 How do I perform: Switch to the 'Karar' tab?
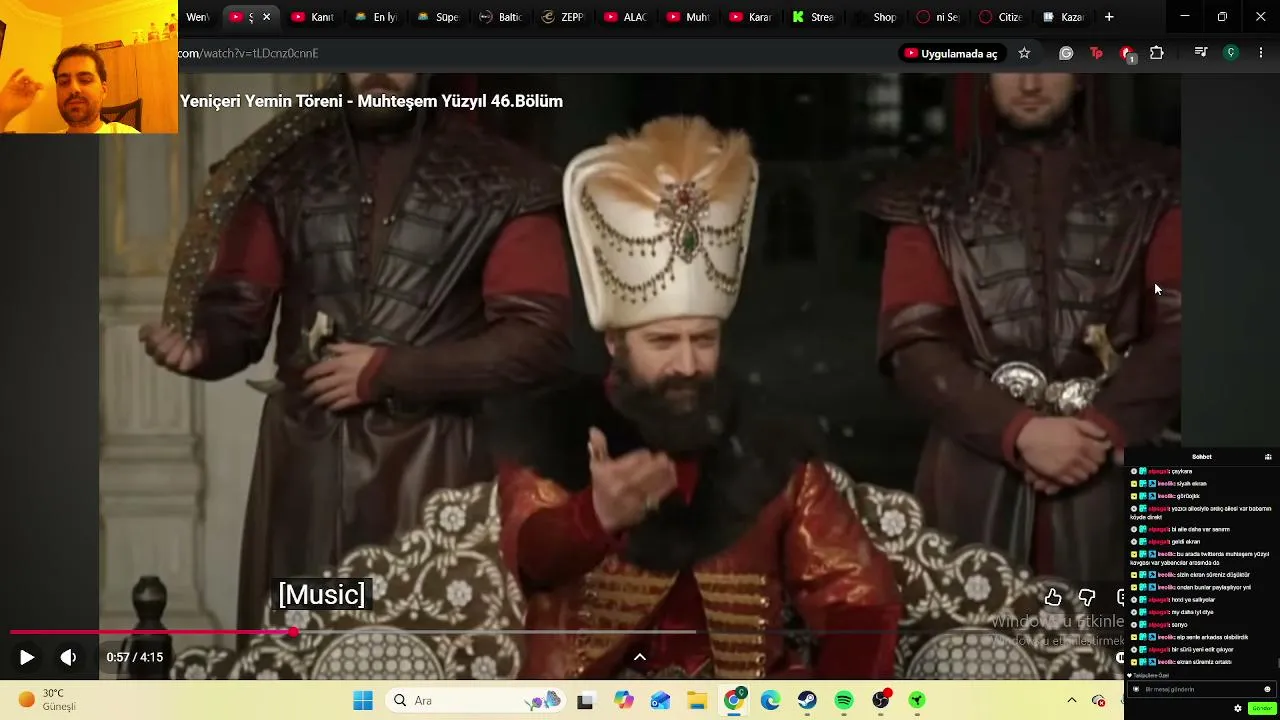pos(750,17)
